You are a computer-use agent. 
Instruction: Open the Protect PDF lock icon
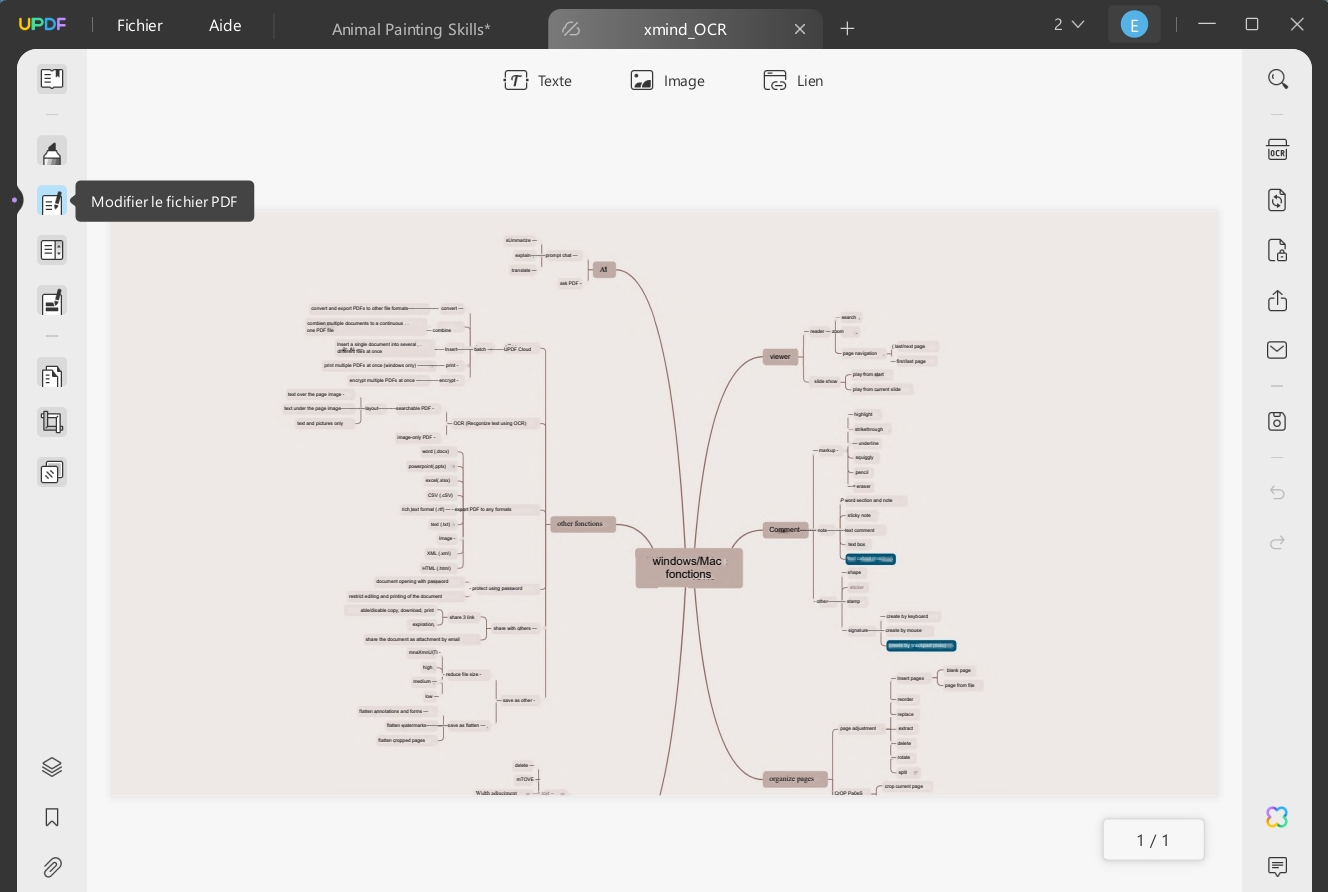pos(1277,250)
